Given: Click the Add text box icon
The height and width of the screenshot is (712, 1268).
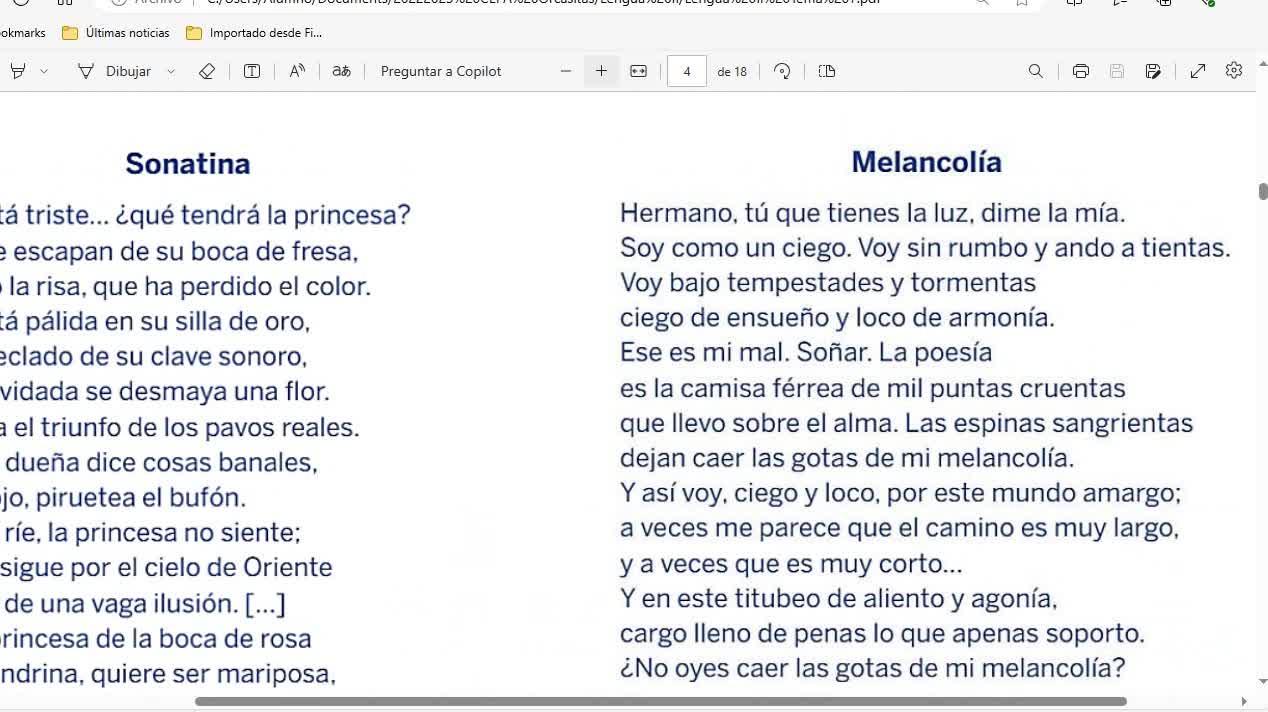Looking at the screenshot, I should click(252, 71).
